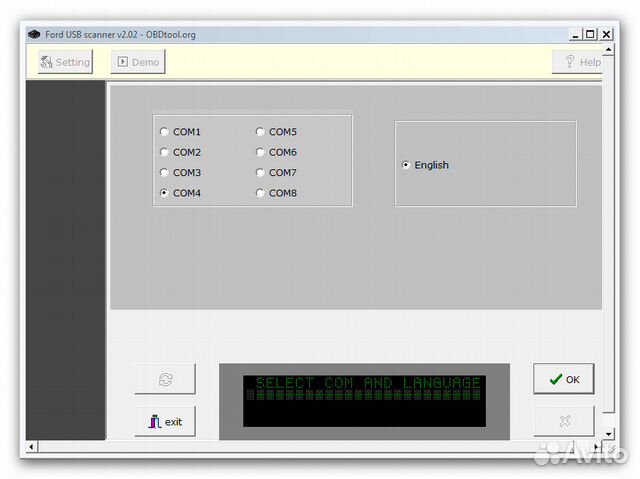Select the COM2 port option
Screen dimensions: 640x479
[180, 152]
